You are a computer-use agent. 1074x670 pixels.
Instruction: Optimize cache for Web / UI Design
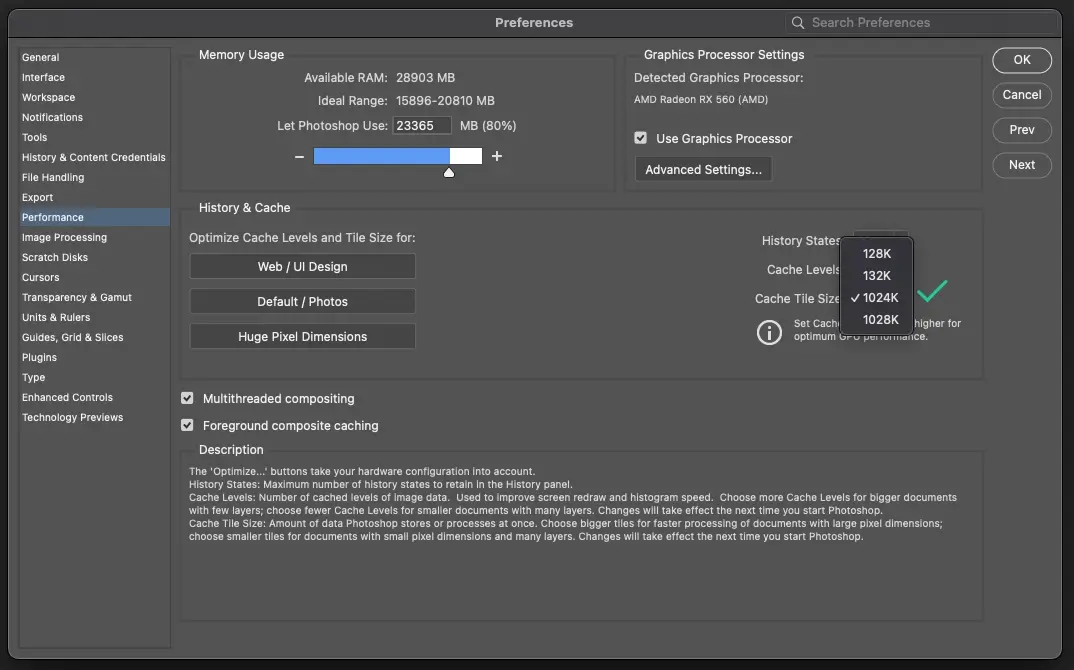[302, 266]
